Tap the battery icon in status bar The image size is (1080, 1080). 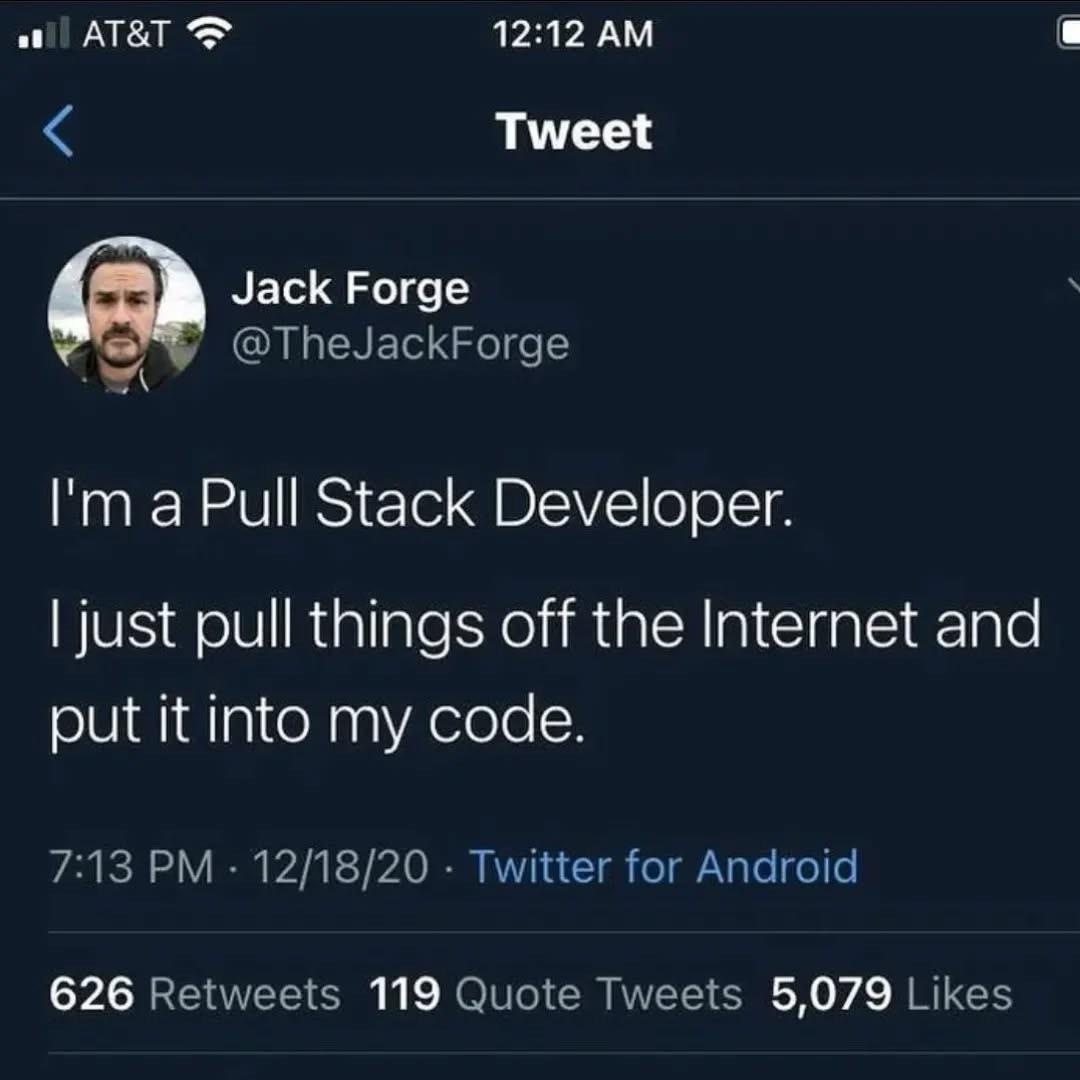click(x=1068, y=34)
